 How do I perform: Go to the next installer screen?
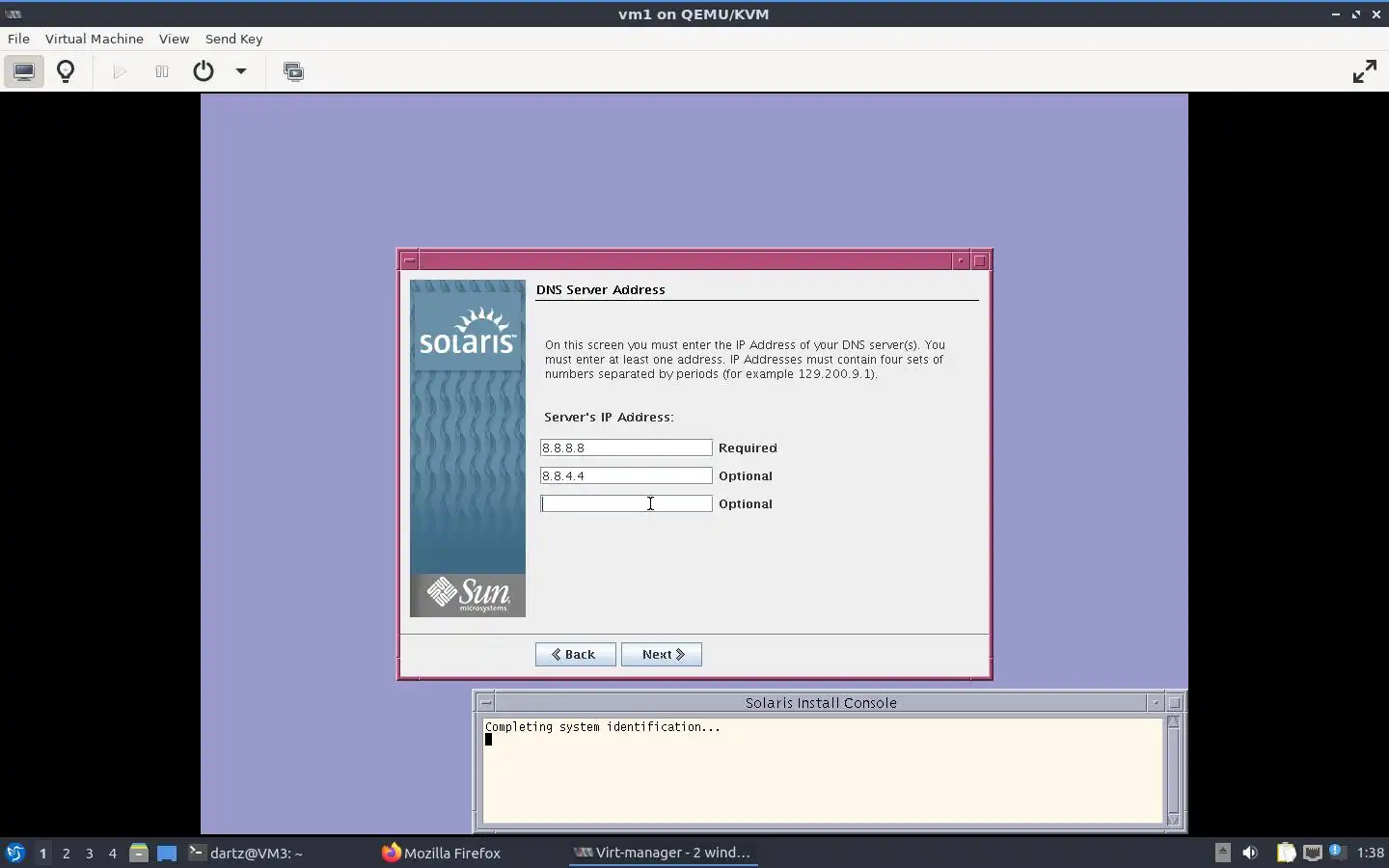(x=662, y=654)
